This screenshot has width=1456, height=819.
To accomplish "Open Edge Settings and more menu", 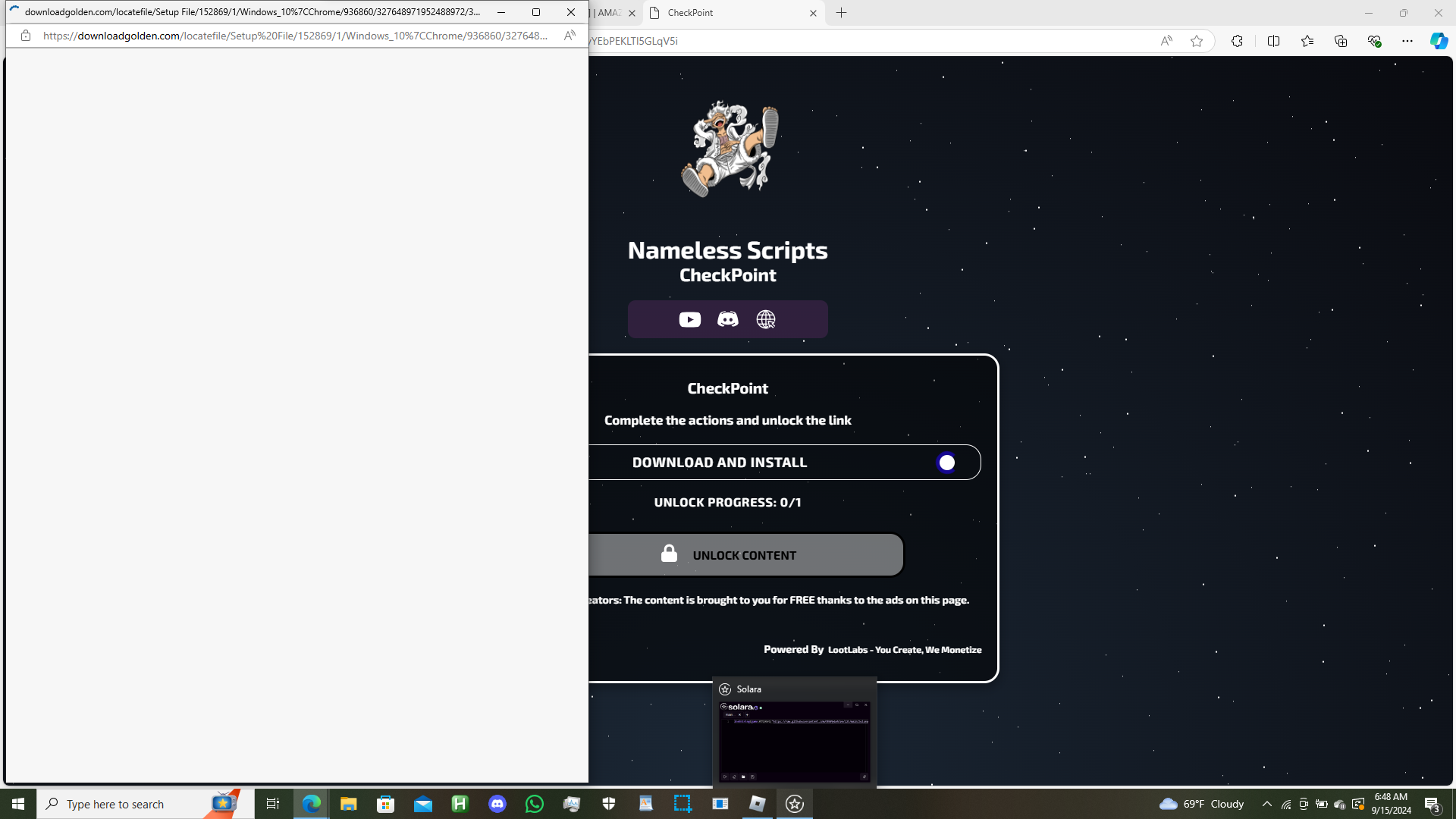I will [x=1407, y=41].
